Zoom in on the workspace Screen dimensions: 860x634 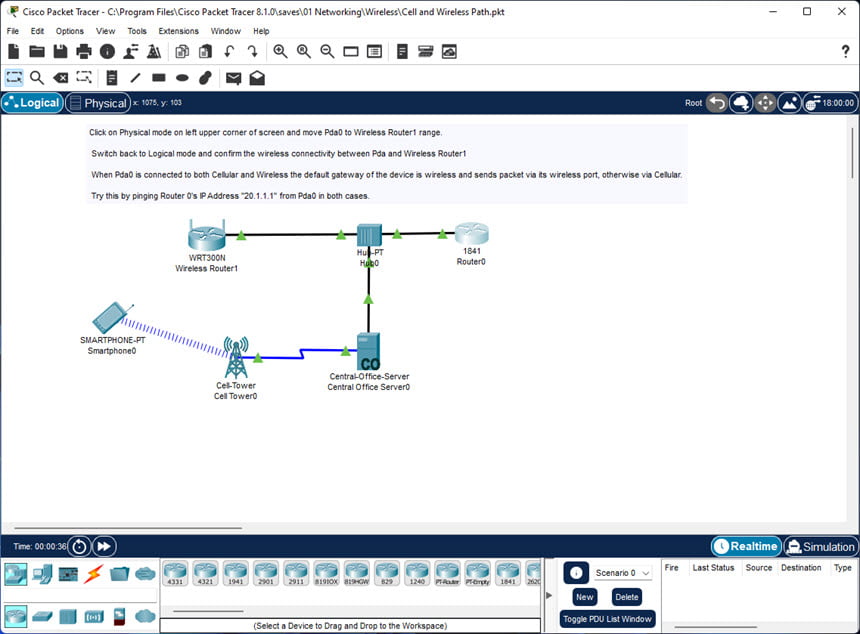point(280,52)
